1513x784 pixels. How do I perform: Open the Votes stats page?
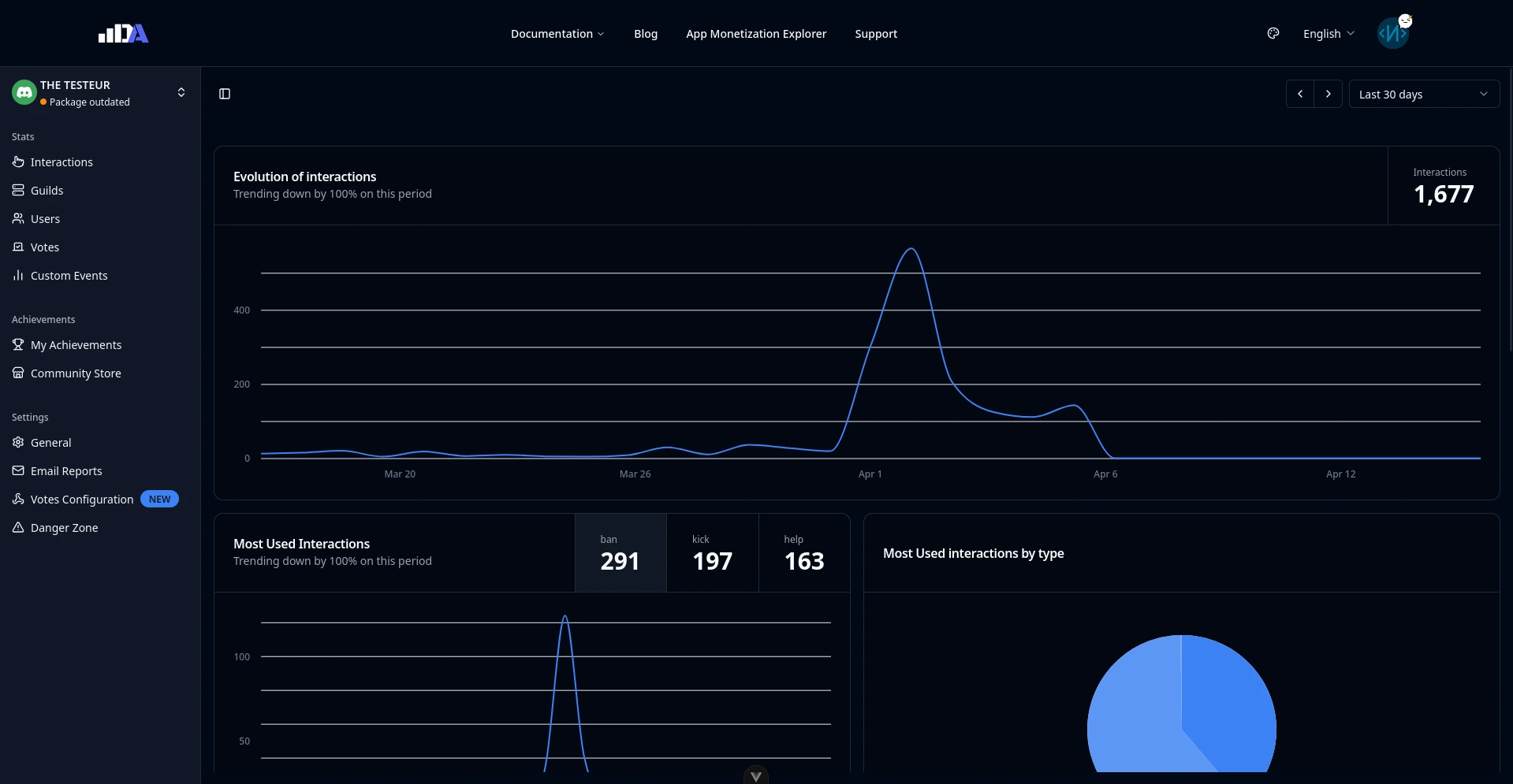44,247
